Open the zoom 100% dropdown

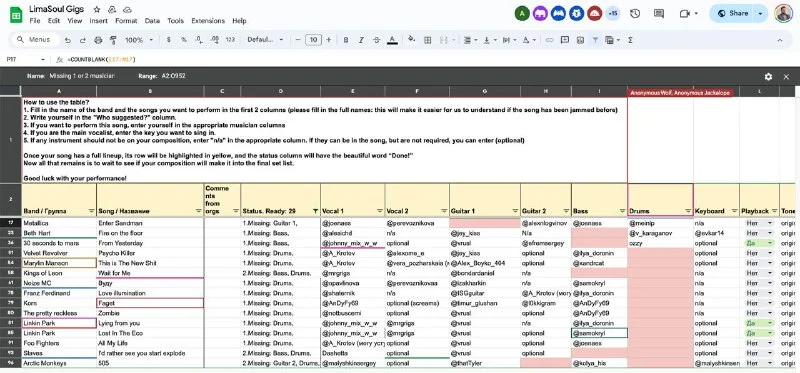(x=139, y=40)
